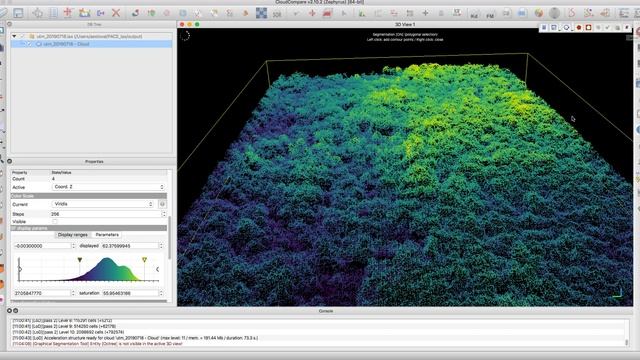The image size is (640, 360).
Task: Click the green histogram icon in toolbar
Action: [x=362, y=14]
